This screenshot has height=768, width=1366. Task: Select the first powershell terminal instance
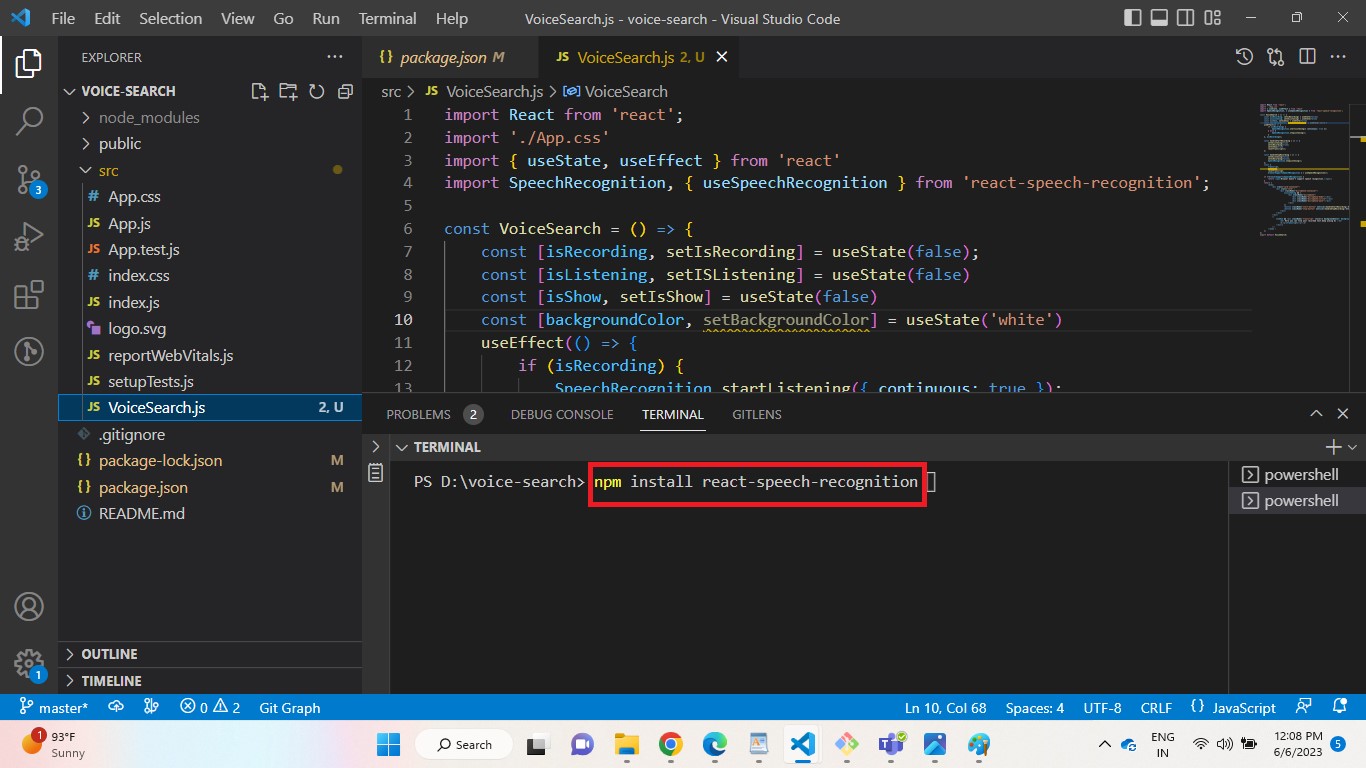[x=1297, y=474]
